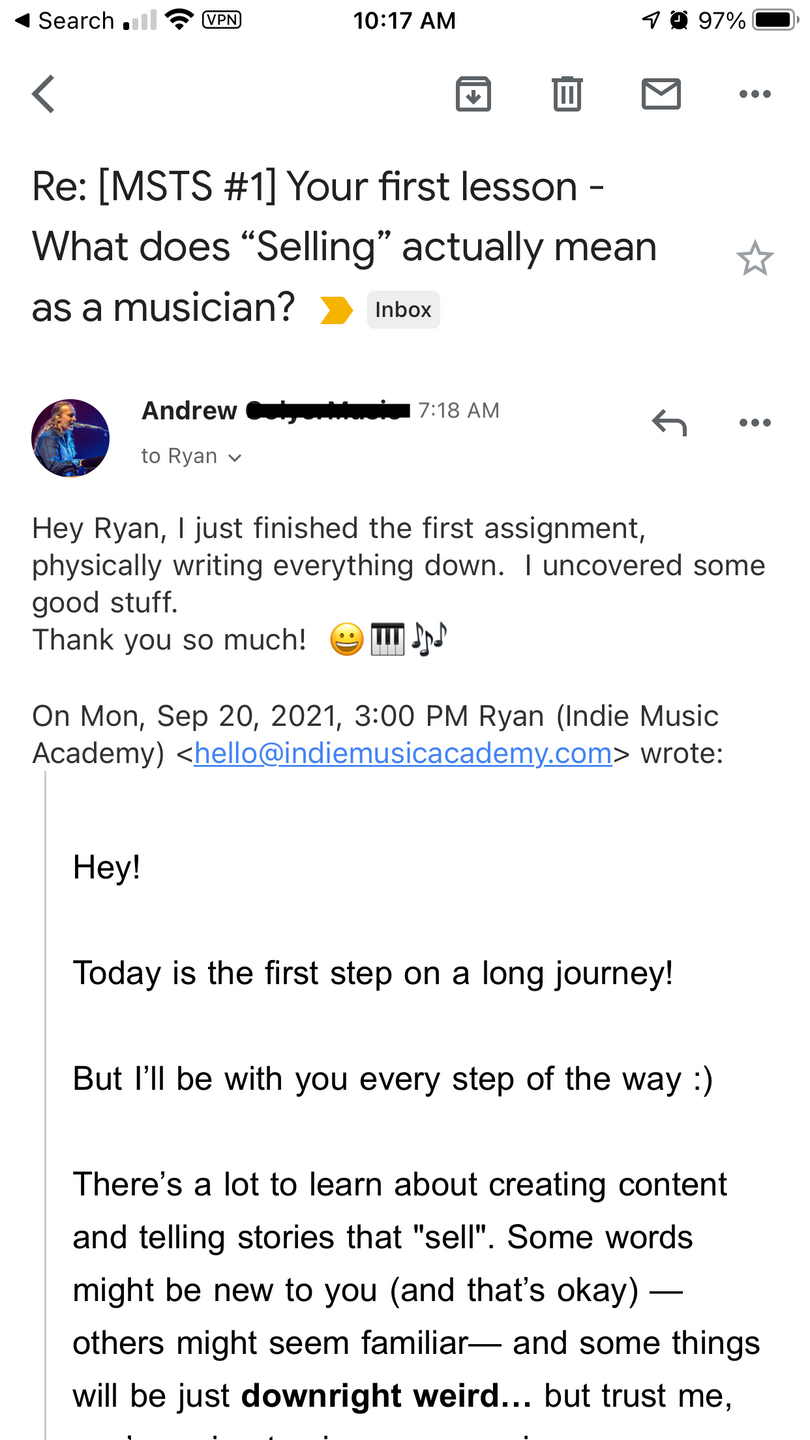Open hello@indiemusicacademy.com email link

(x=403, y=753)
